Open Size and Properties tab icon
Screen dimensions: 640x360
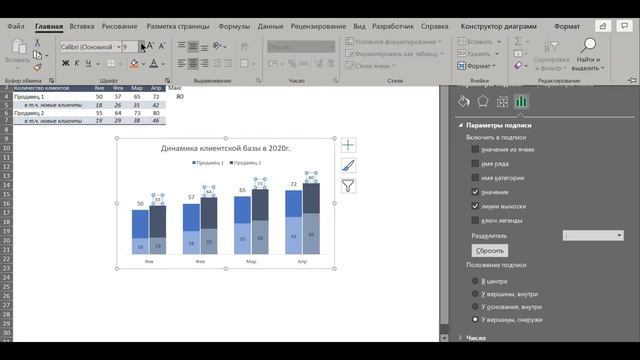[502, 102]
